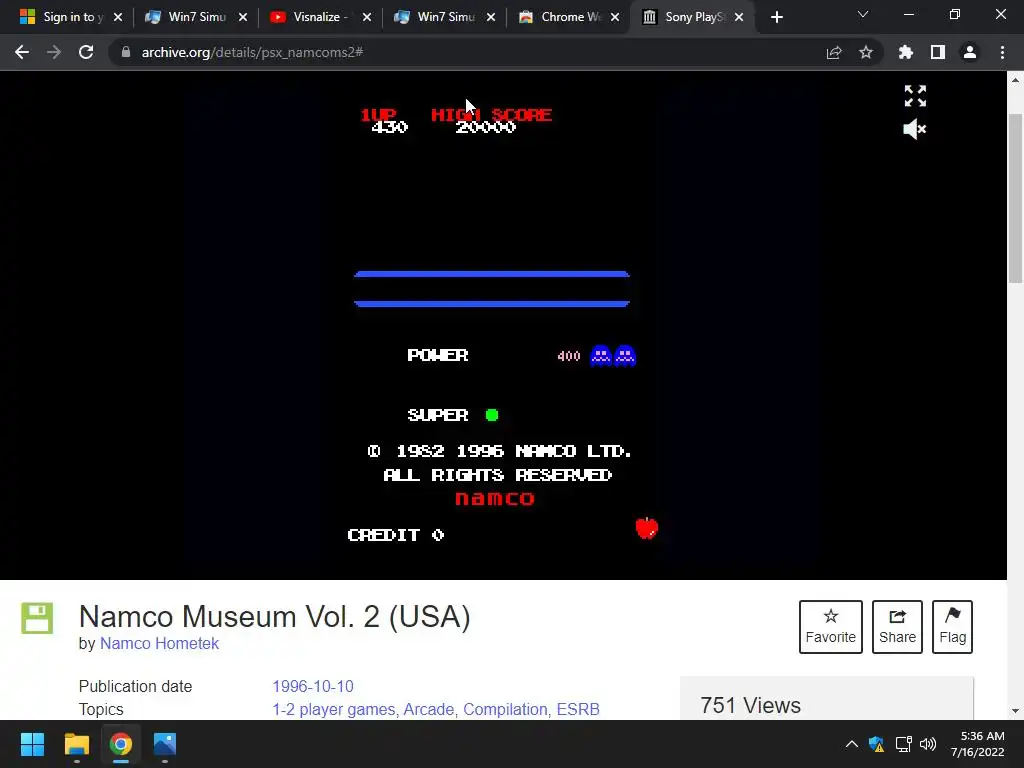Open the Chrome extensions puzzle icon

click(906, 52)
